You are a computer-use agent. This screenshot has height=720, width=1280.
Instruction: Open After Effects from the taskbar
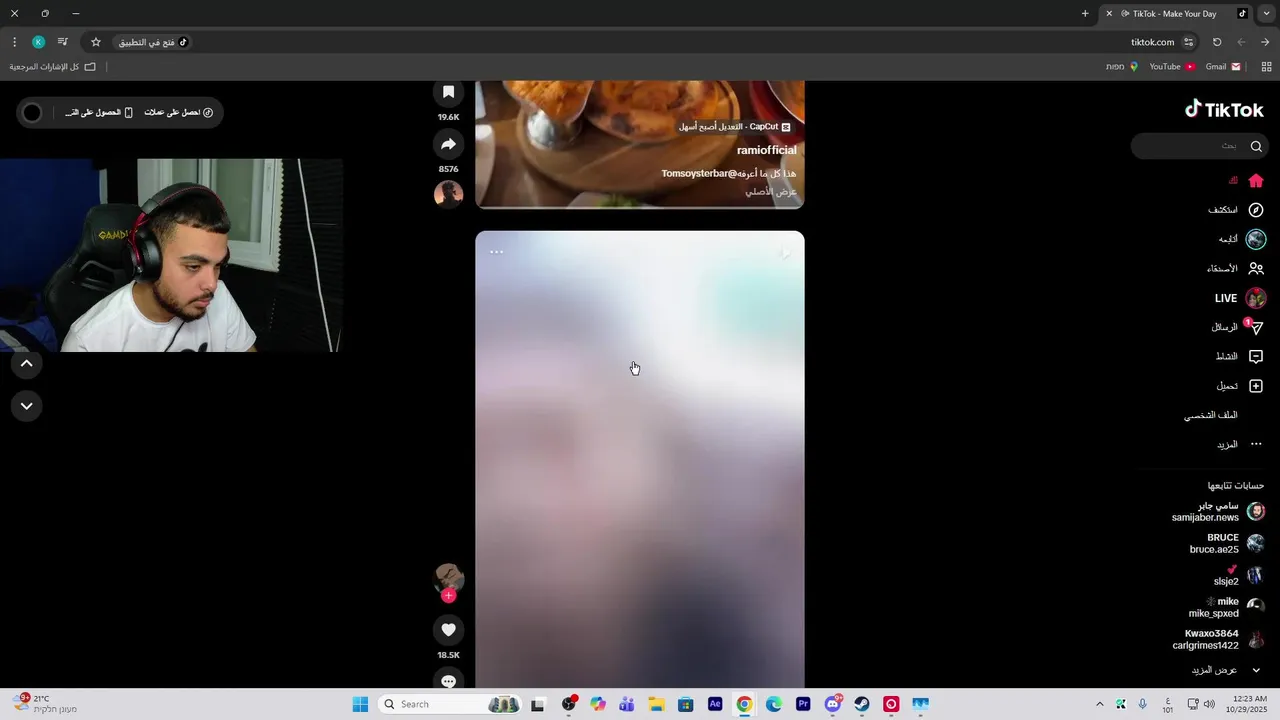[715, 704]
